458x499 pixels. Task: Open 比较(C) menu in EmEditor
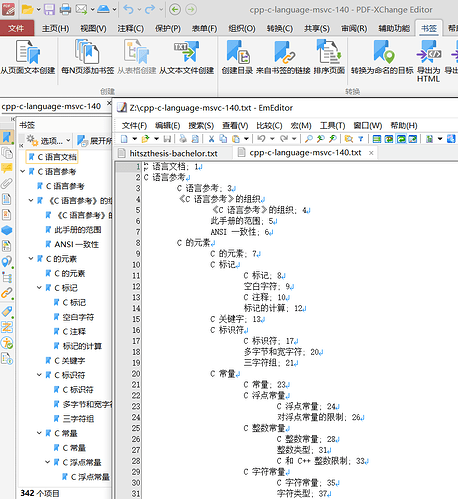[269, 126]
